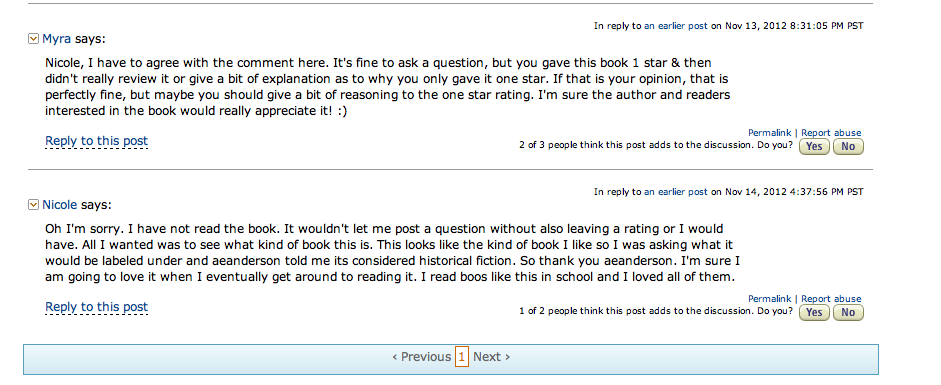The image size is (941, 385).
Task: Open "an earlier post" link above Myra's comment
Action: (676, 26)
